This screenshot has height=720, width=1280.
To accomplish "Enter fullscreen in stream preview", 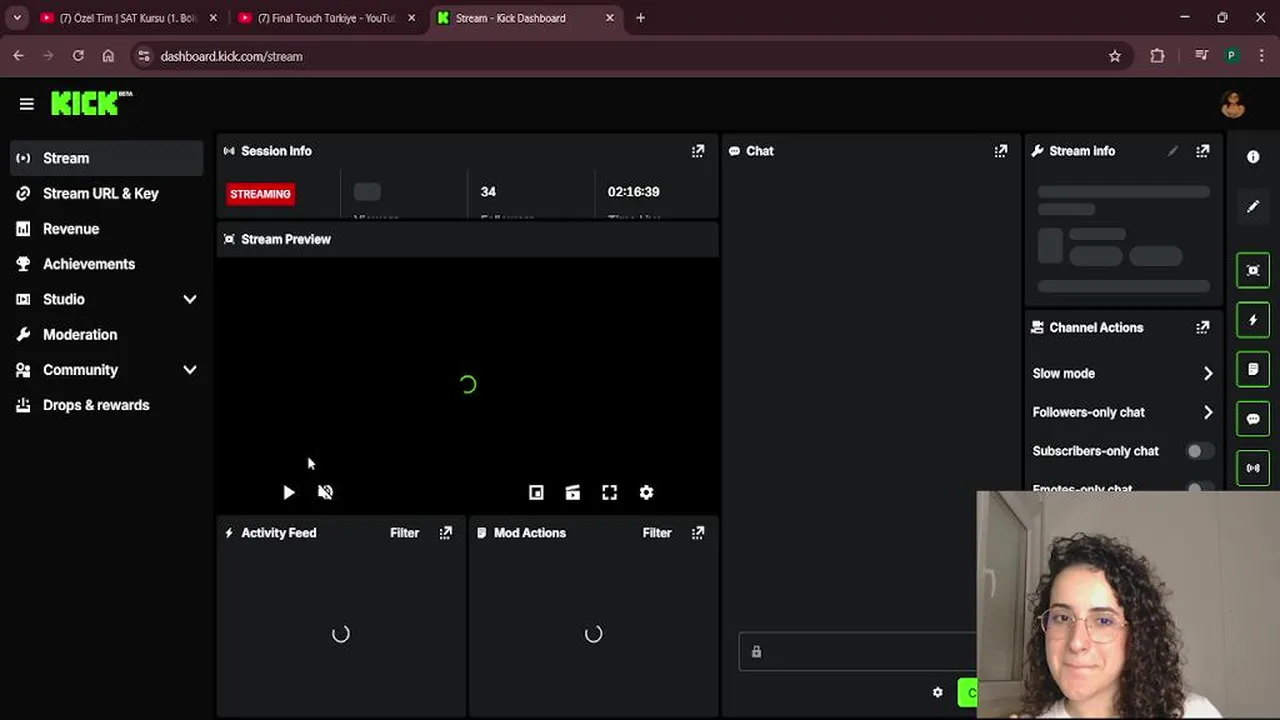I will pos(610,492).
